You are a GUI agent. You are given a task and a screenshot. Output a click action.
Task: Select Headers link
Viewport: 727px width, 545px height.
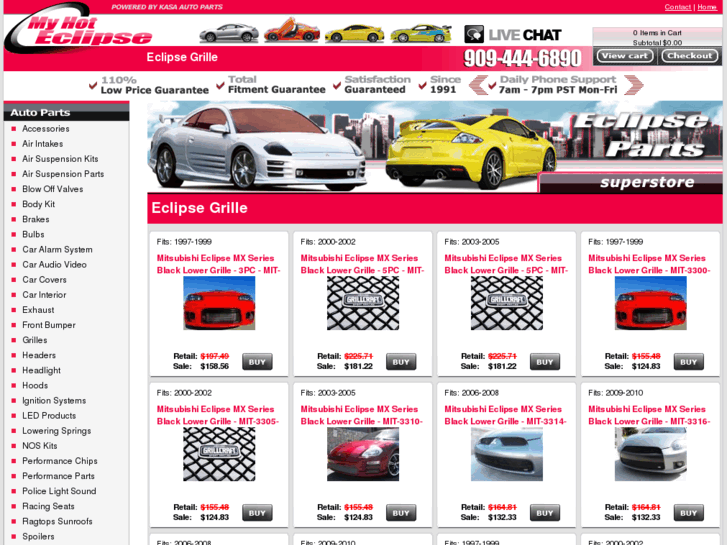39,355
